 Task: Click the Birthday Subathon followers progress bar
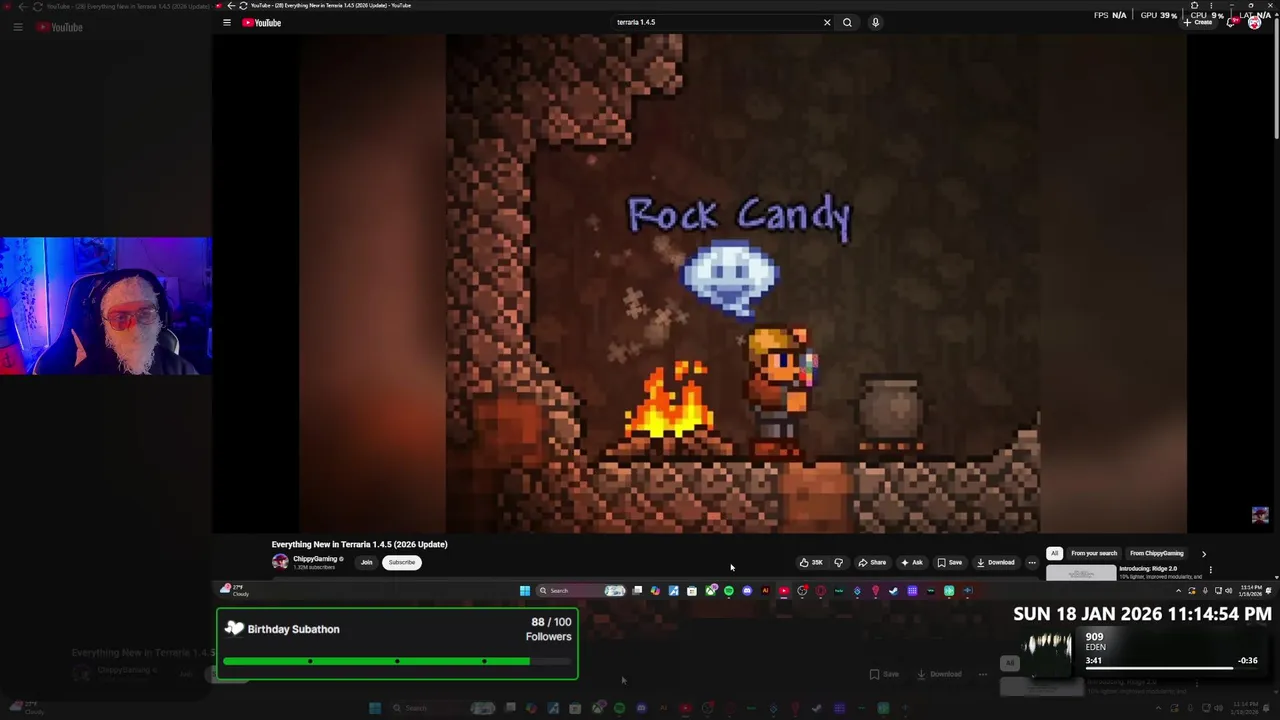tap(397, 661)
